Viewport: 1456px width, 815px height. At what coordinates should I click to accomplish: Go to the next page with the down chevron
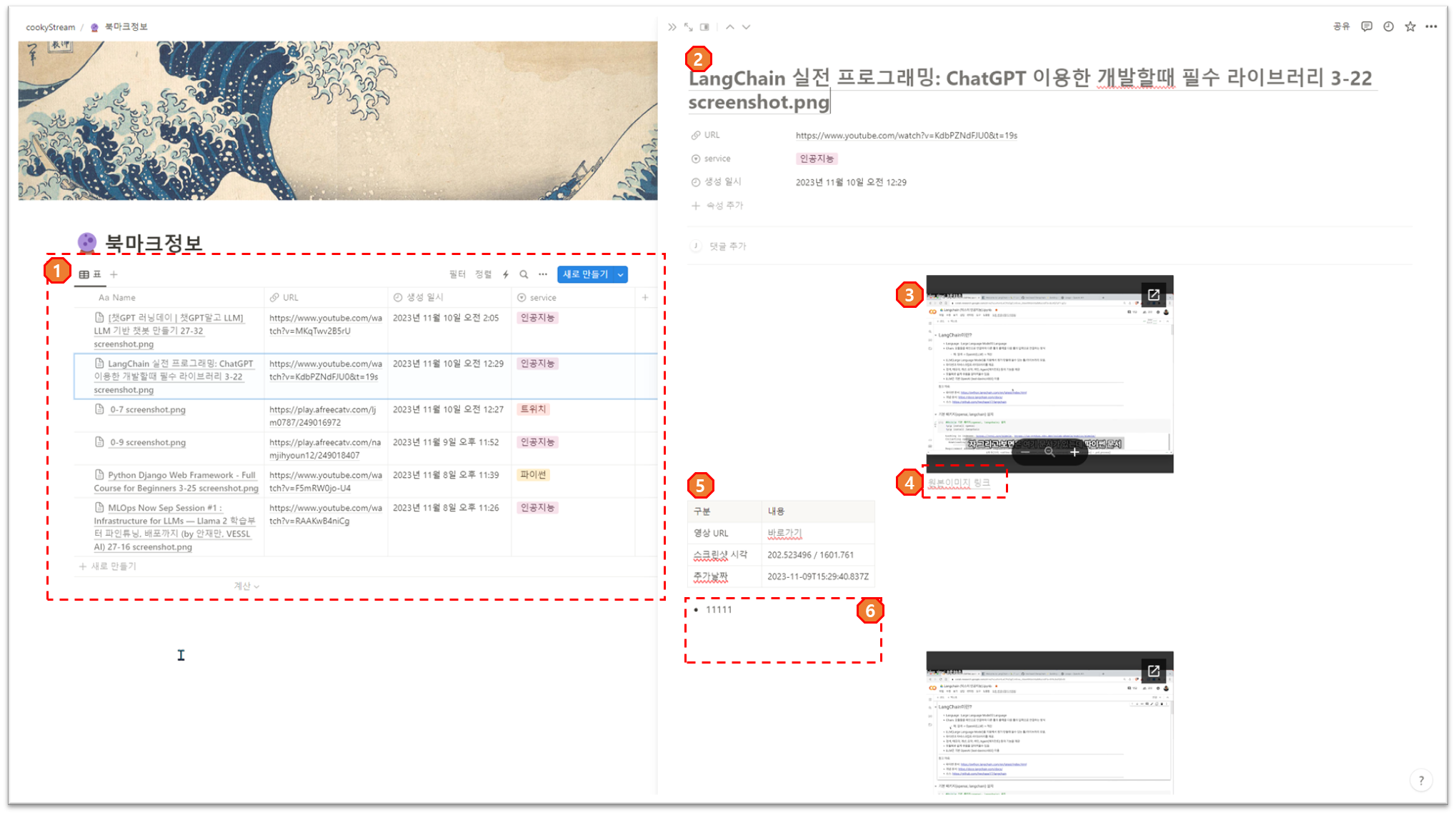[746, 27]
